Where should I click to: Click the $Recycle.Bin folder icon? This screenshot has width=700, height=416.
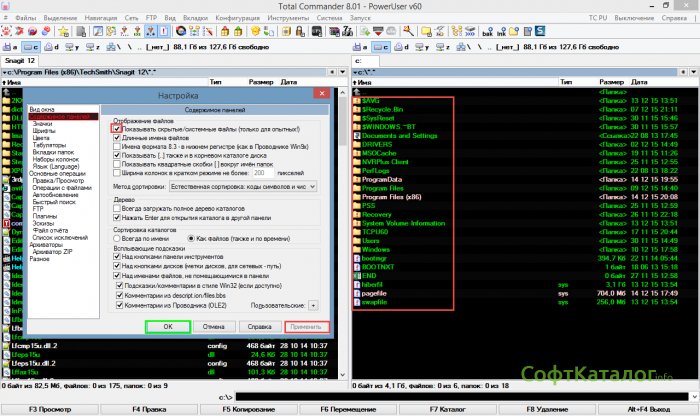pos(357,109)
